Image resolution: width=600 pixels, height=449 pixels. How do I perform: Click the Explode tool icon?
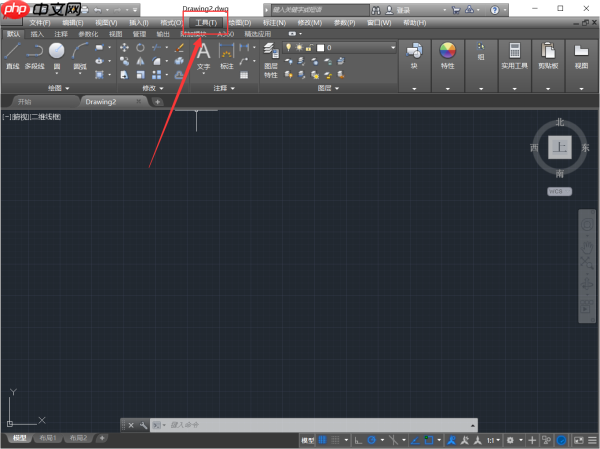pos(179,61)
